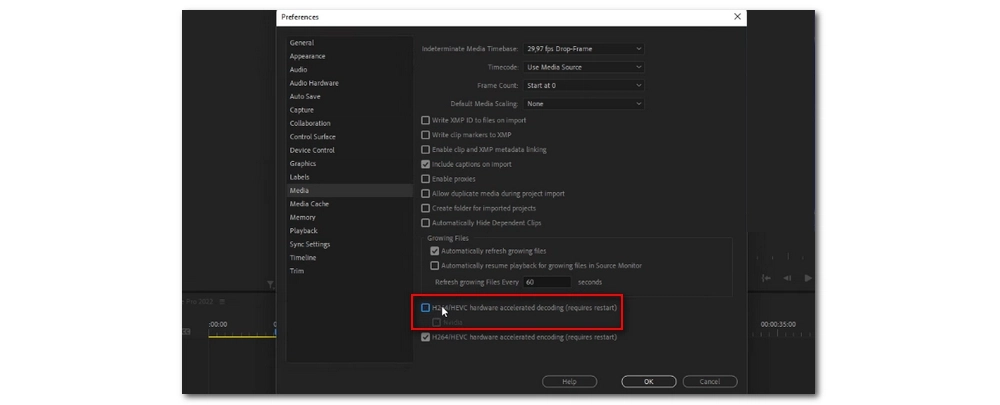
Task: Uncheck Automatically refresh growing files
Action: pos(434,251)
